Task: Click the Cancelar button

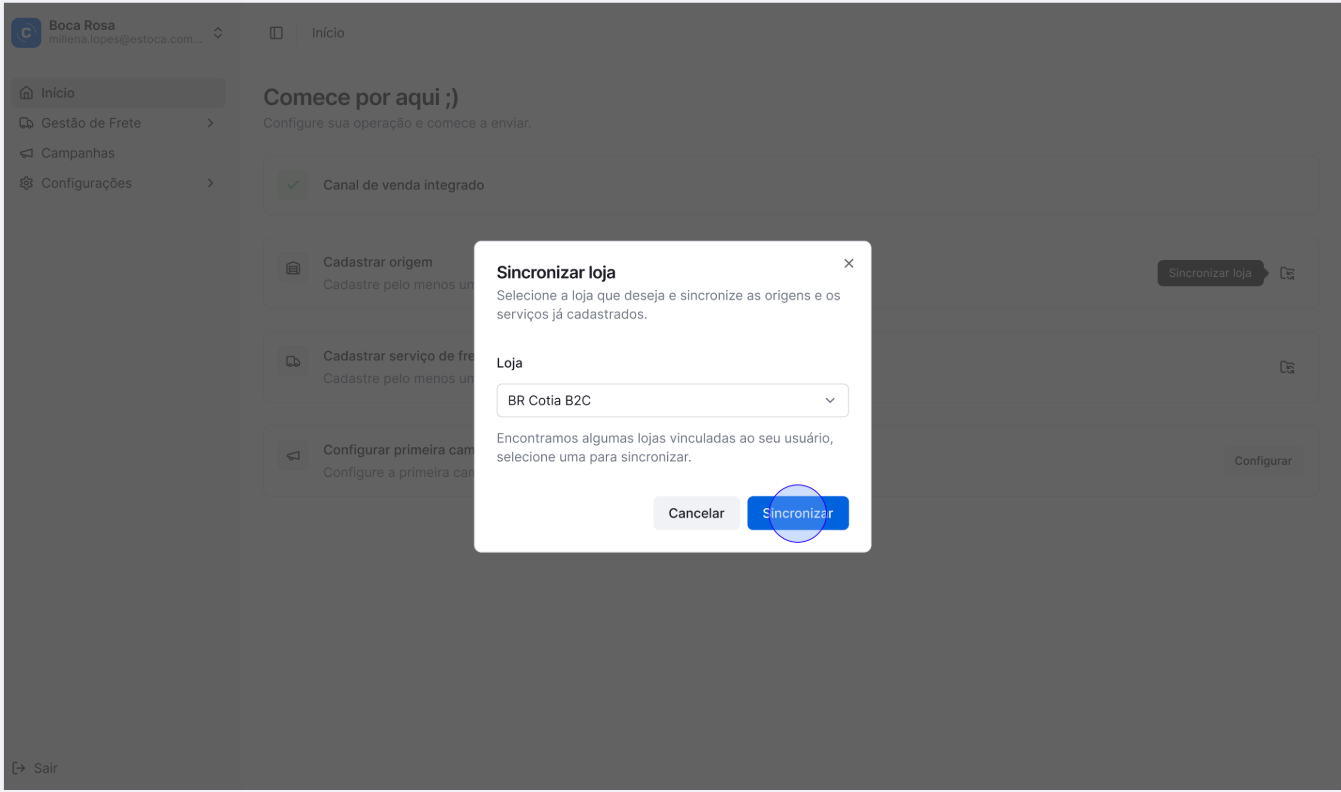Action: click(696, 513)
